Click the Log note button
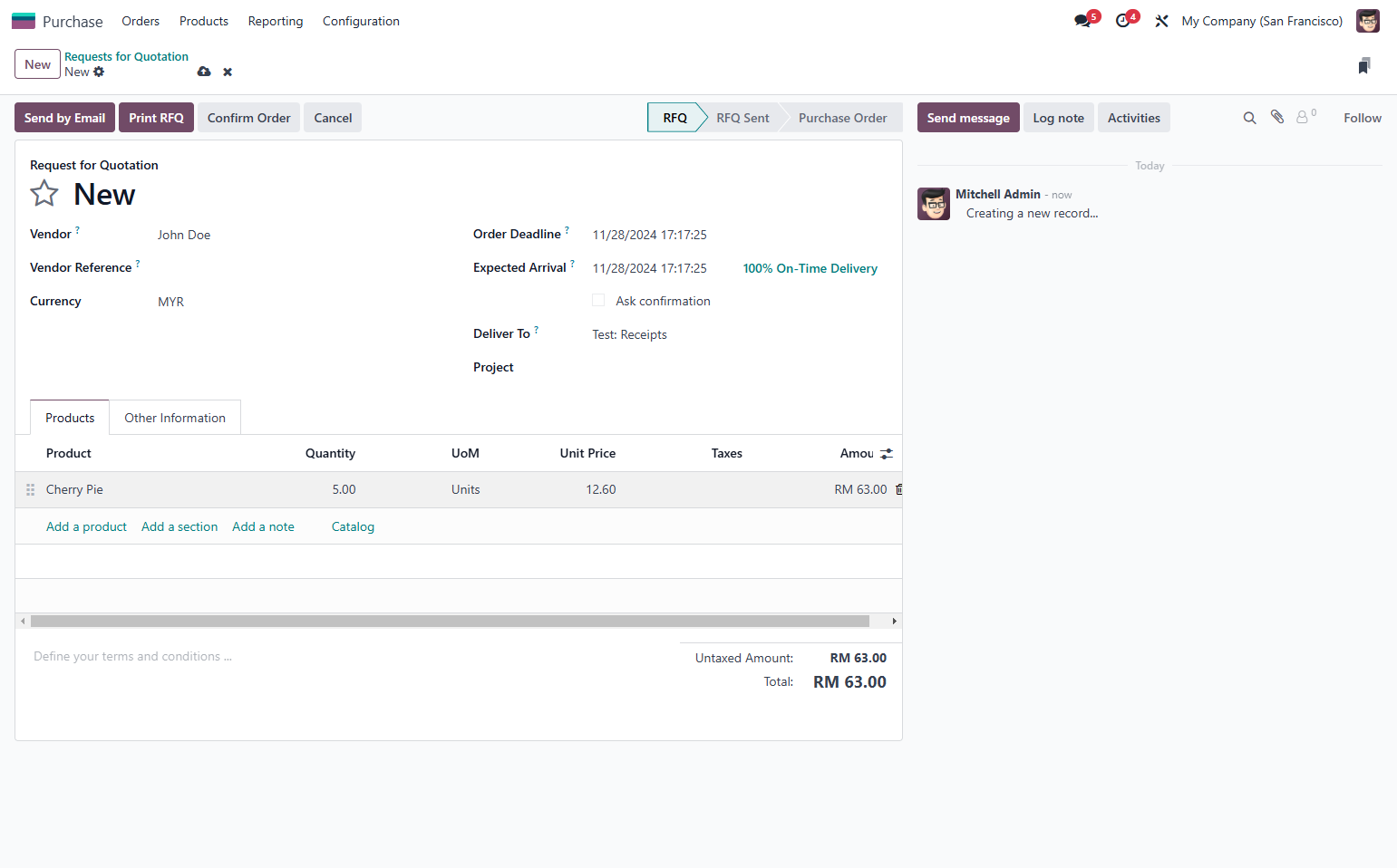The width and height of the screenshot is (1397, 868). coord(1058,118)
